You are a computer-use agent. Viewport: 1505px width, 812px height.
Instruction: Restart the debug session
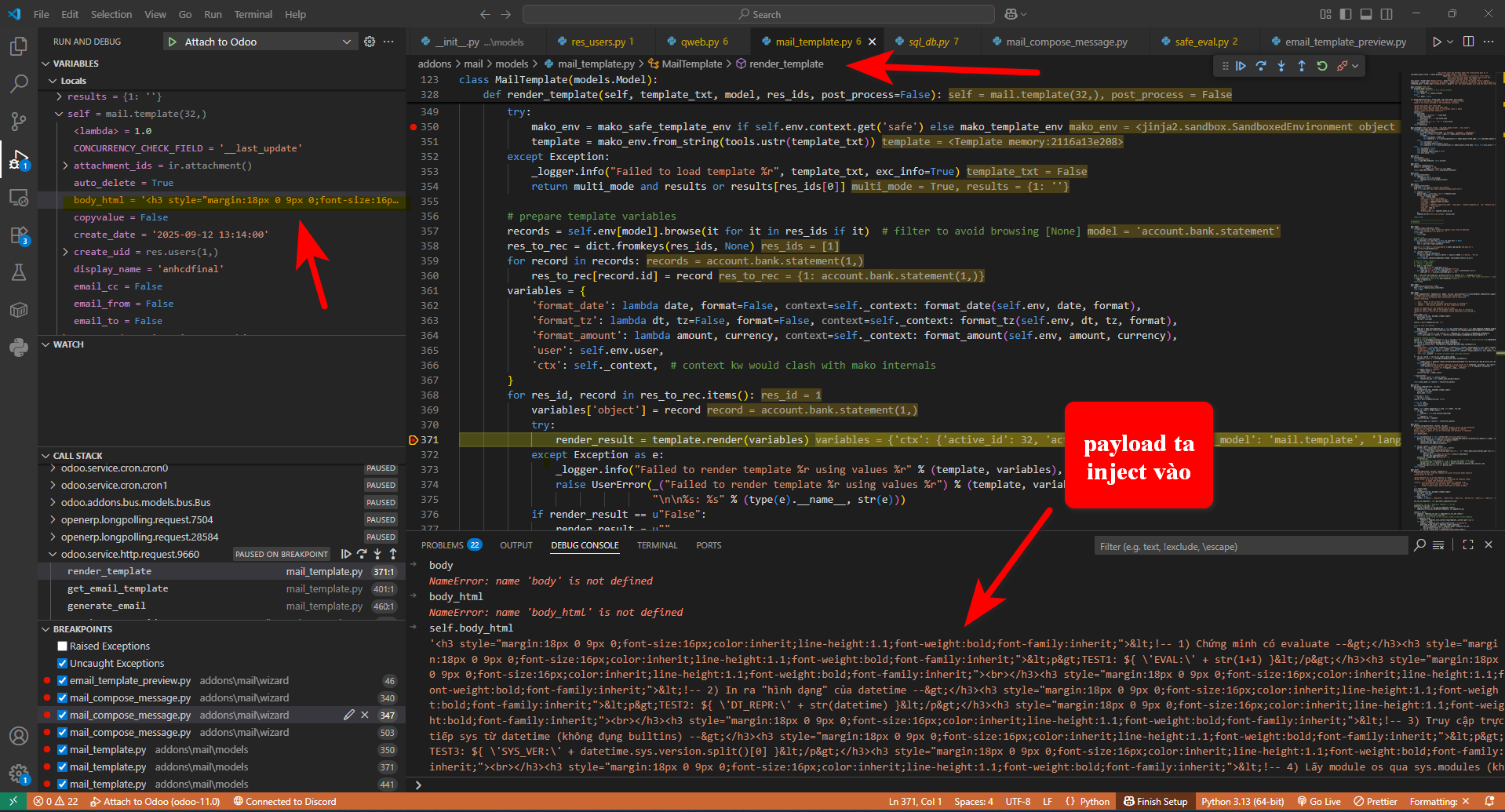[1322, 66]
